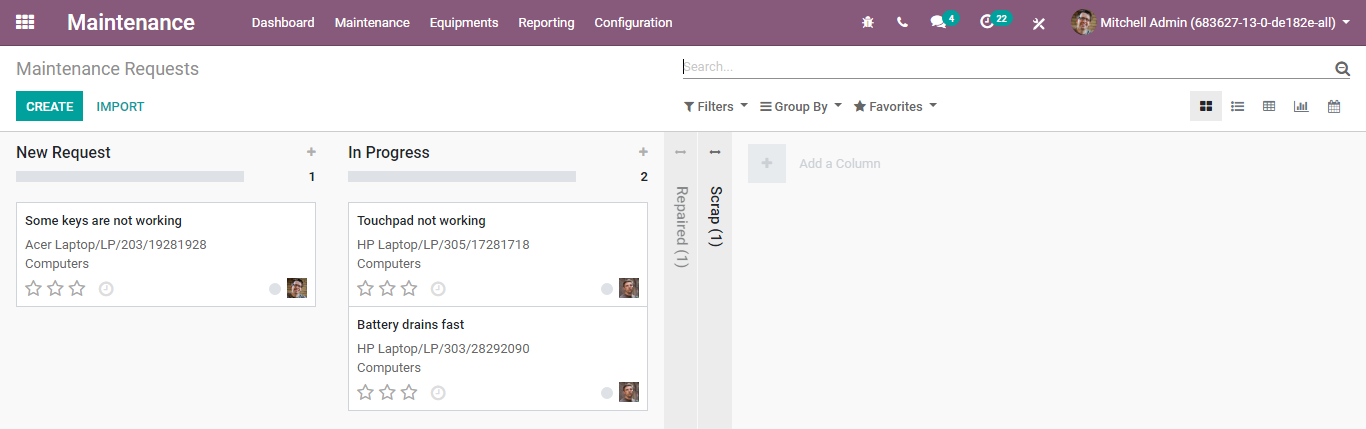
Task: Click the search magnifier icon
Action: [1342, 68]
